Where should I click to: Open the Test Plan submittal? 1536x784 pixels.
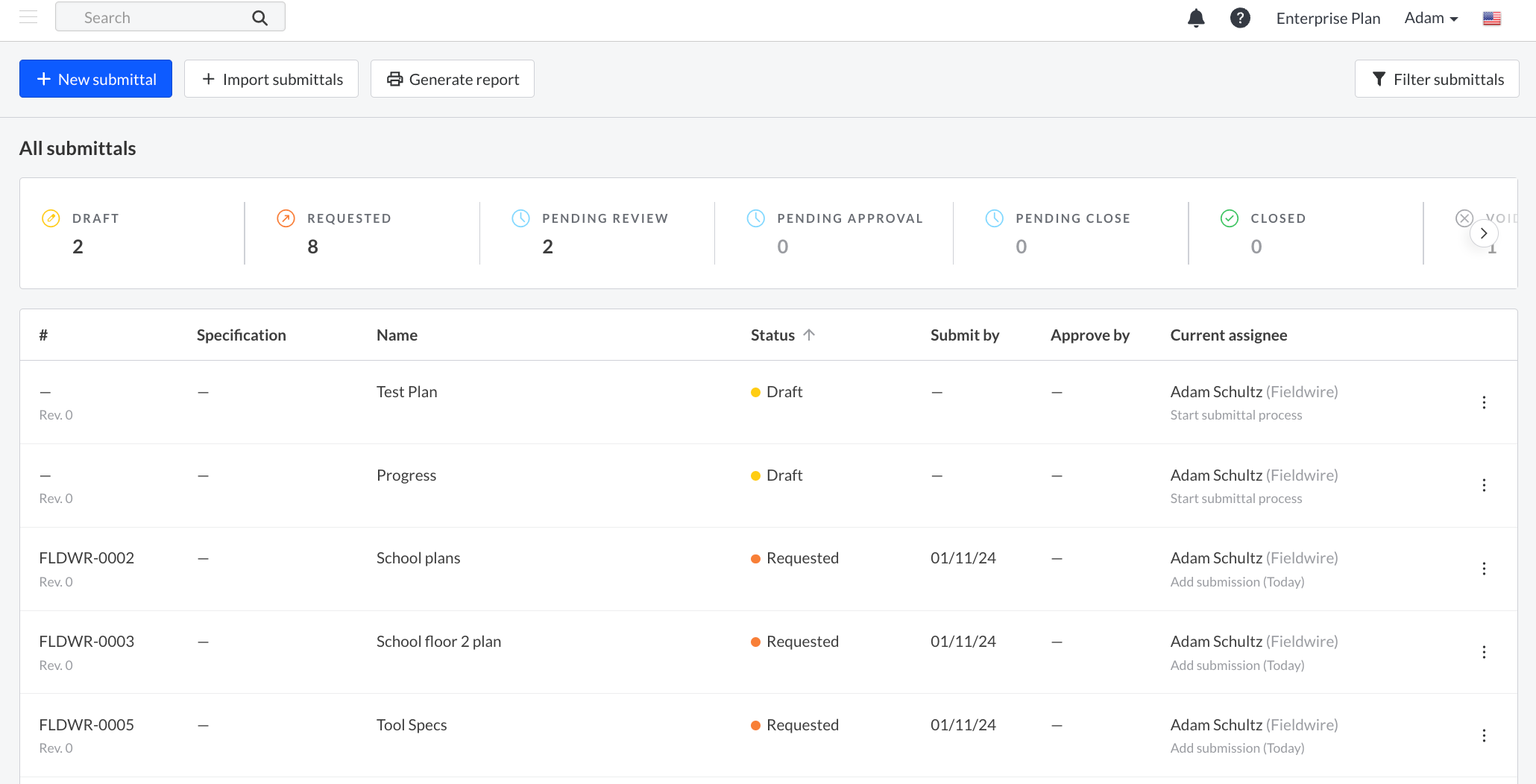[x=406, y=392]
